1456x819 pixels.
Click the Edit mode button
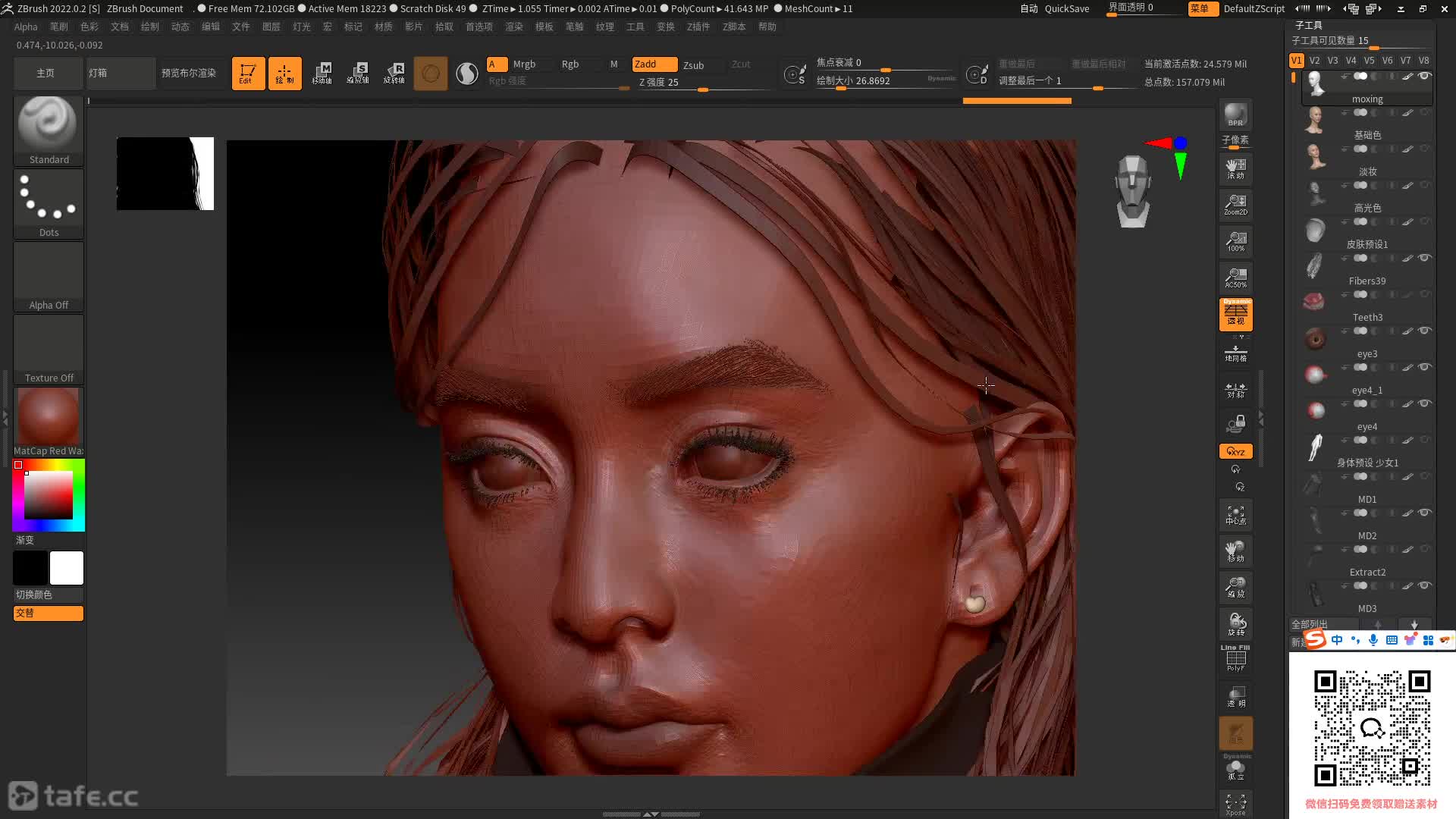click(x=248, y=74)
